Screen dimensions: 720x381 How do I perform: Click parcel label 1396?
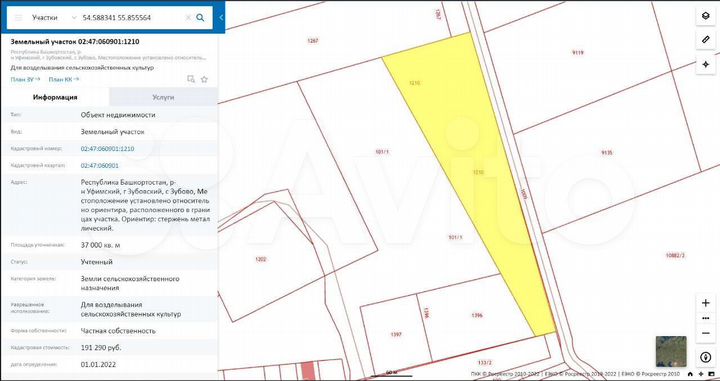pos(477,315)
